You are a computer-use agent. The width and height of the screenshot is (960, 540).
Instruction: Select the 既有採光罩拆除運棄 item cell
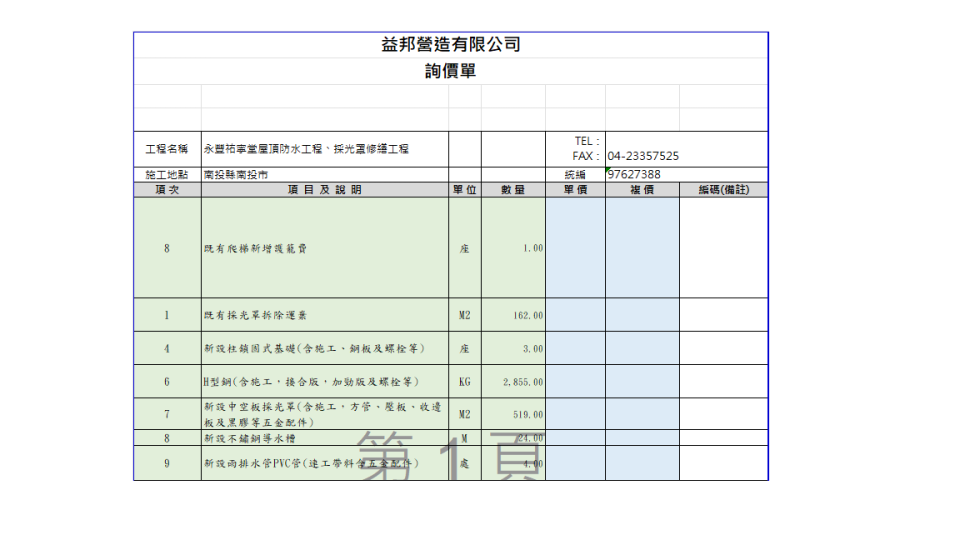(x=324, y=315)
